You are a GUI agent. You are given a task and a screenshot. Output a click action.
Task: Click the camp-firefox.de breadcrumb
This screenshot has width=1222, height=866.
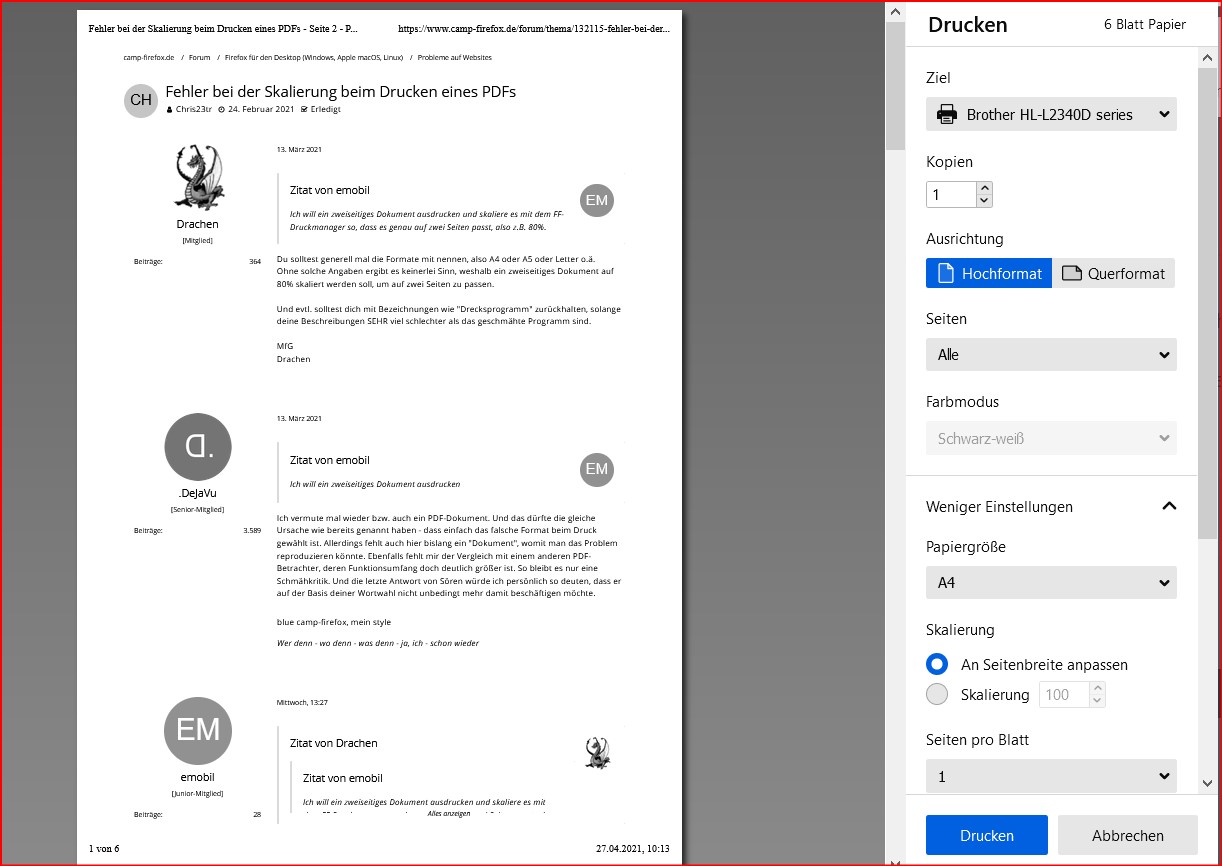pyautogui.click(x=149, y=58)
